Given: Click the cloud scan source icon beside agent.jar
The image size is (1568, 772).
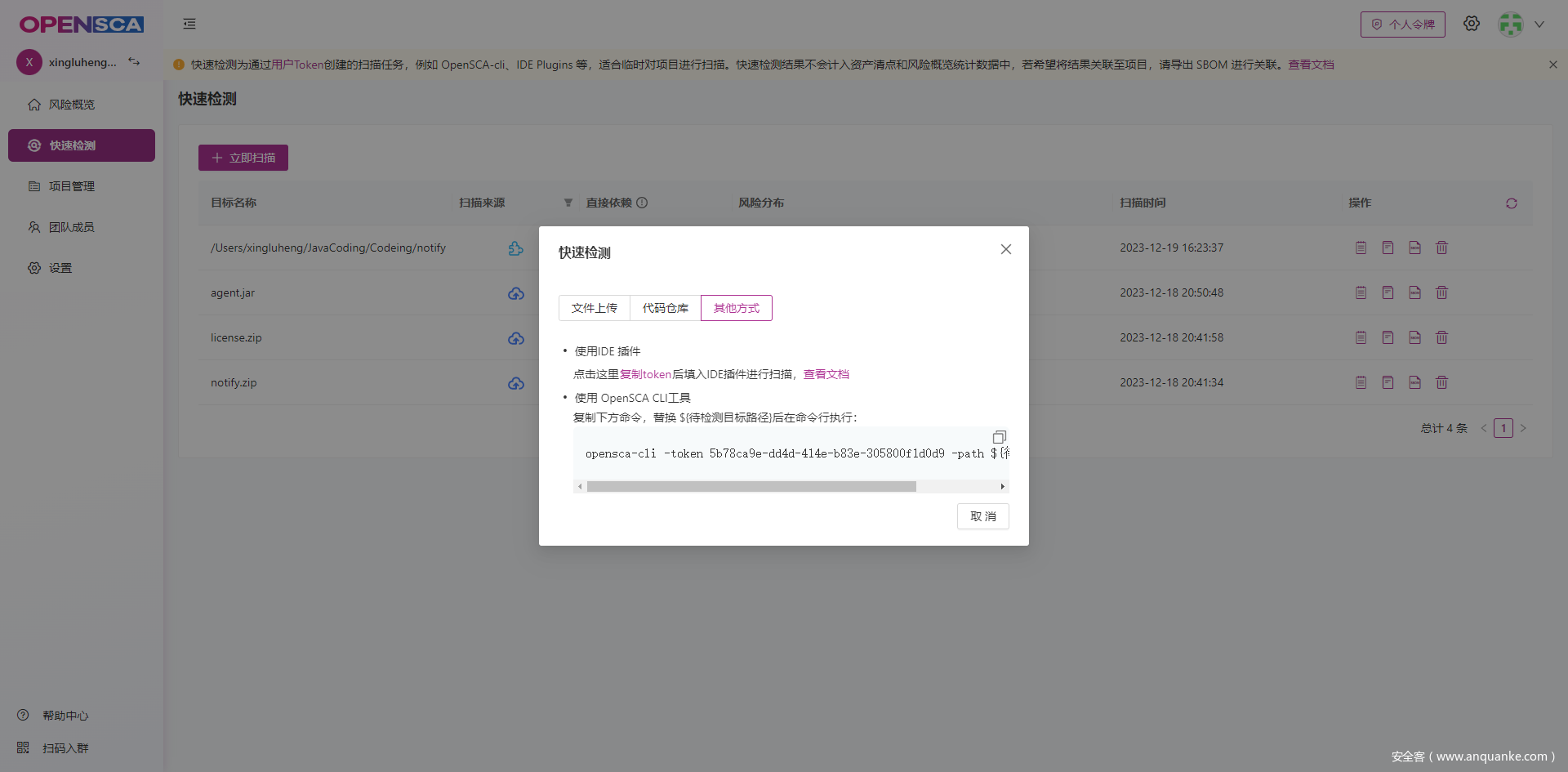Looking at the screenshot, I should [516, 293].
